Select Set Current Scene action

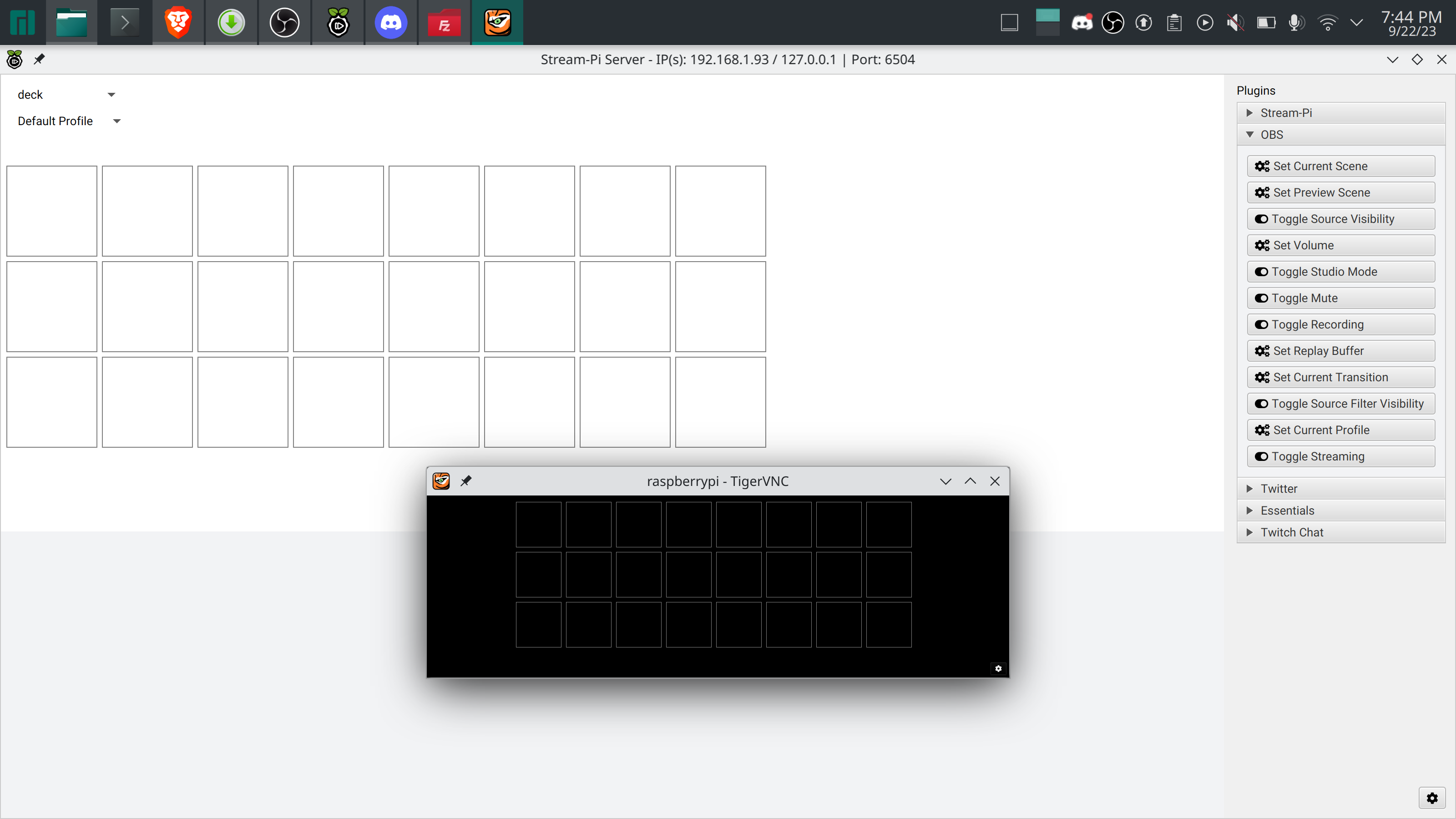[1341, 166]
